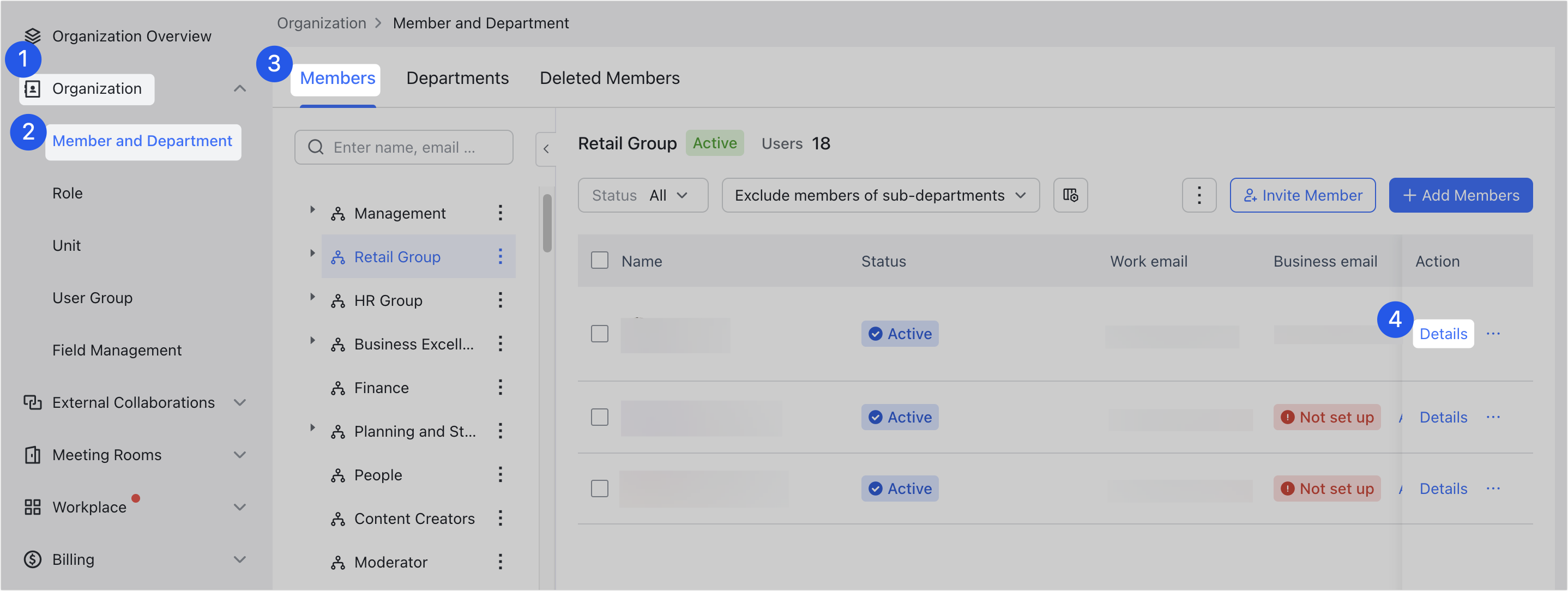The width and height of the screenshot is (1568, 591).
Task: Click the Organization contacts icon
Action: click(x=32, y=88)
